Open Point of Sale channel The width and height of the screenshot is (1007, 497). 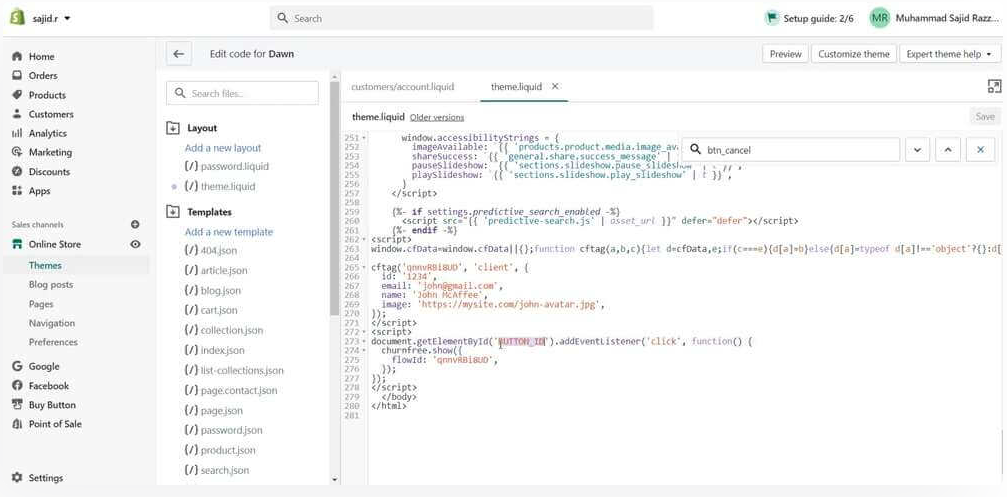[55, 424]
